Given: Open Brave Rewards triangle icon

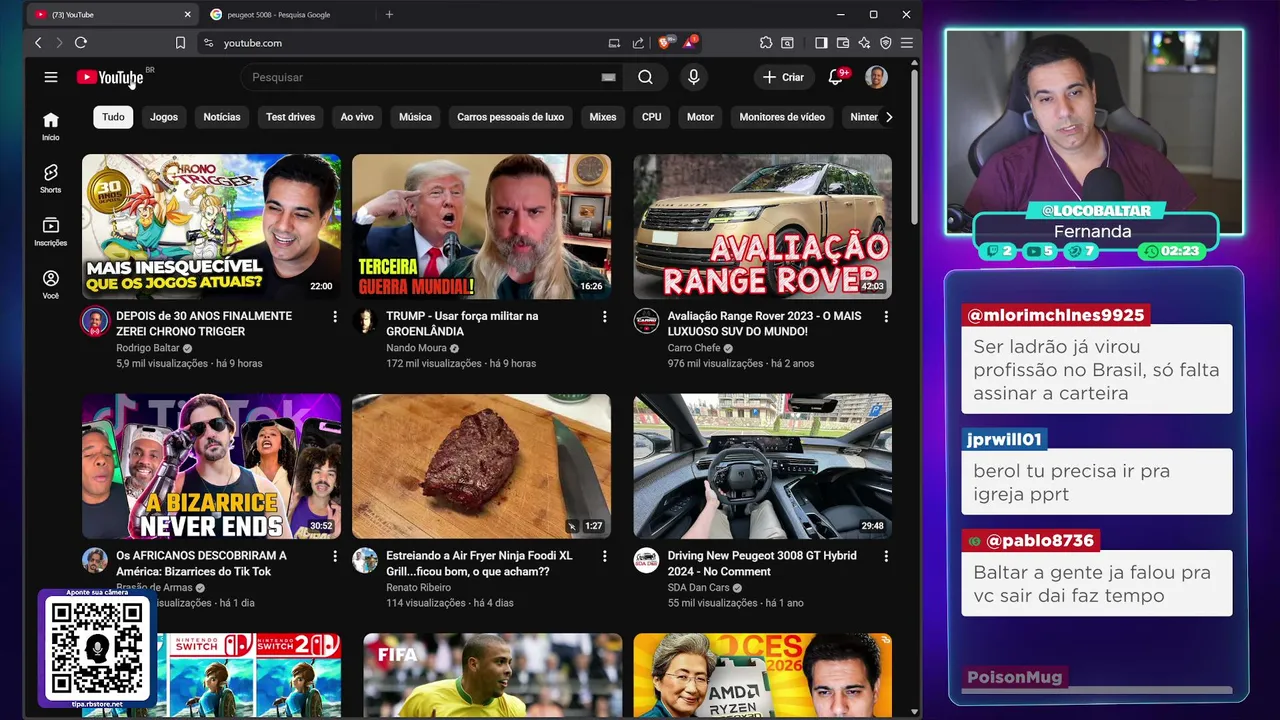Looking at the screenshot, I should click(689, 43).
